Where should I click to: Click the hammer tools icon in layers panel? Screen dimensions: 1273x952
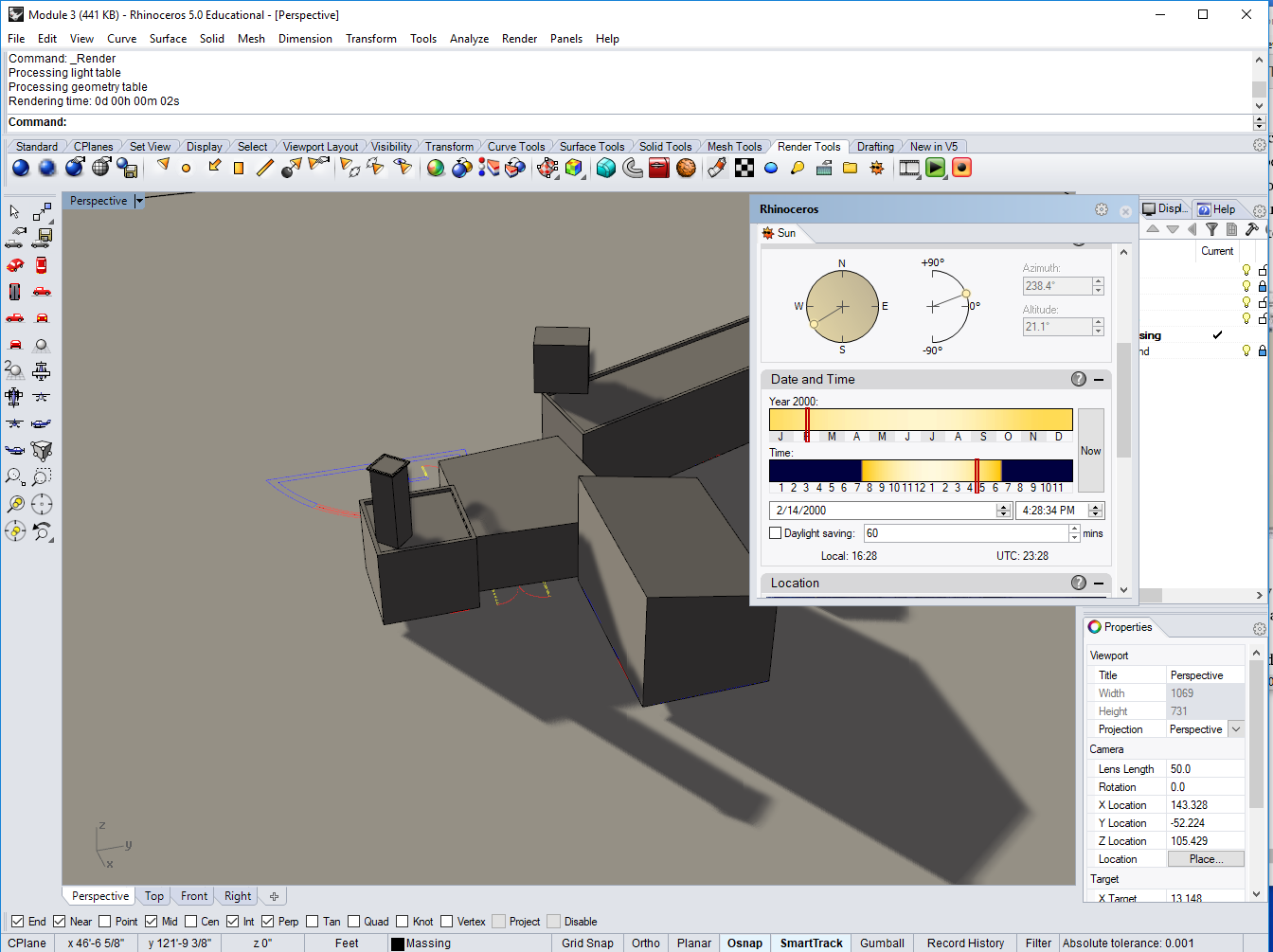coord(1251,229)
